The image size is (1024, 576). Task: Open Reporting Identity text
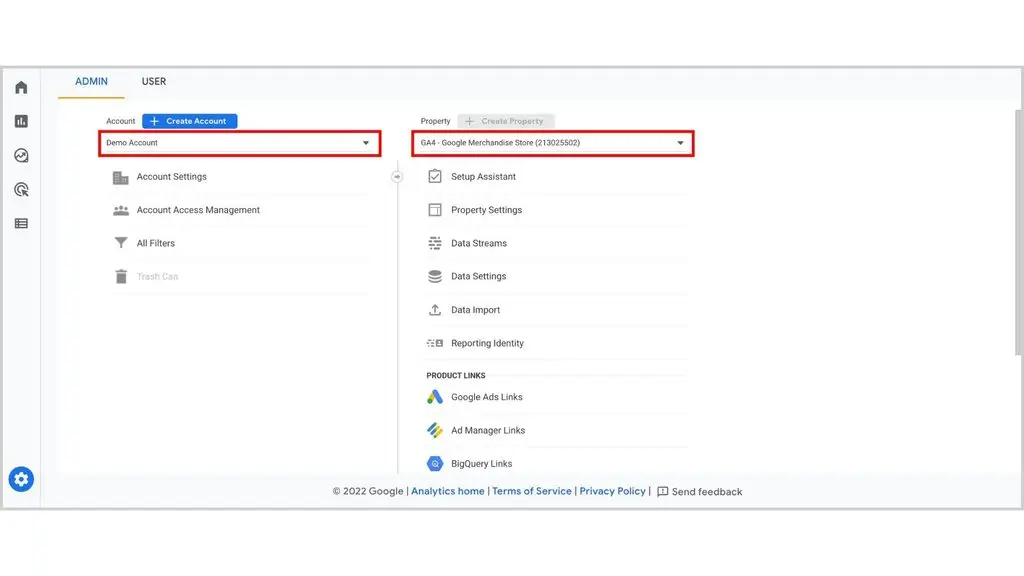(487, 343)
